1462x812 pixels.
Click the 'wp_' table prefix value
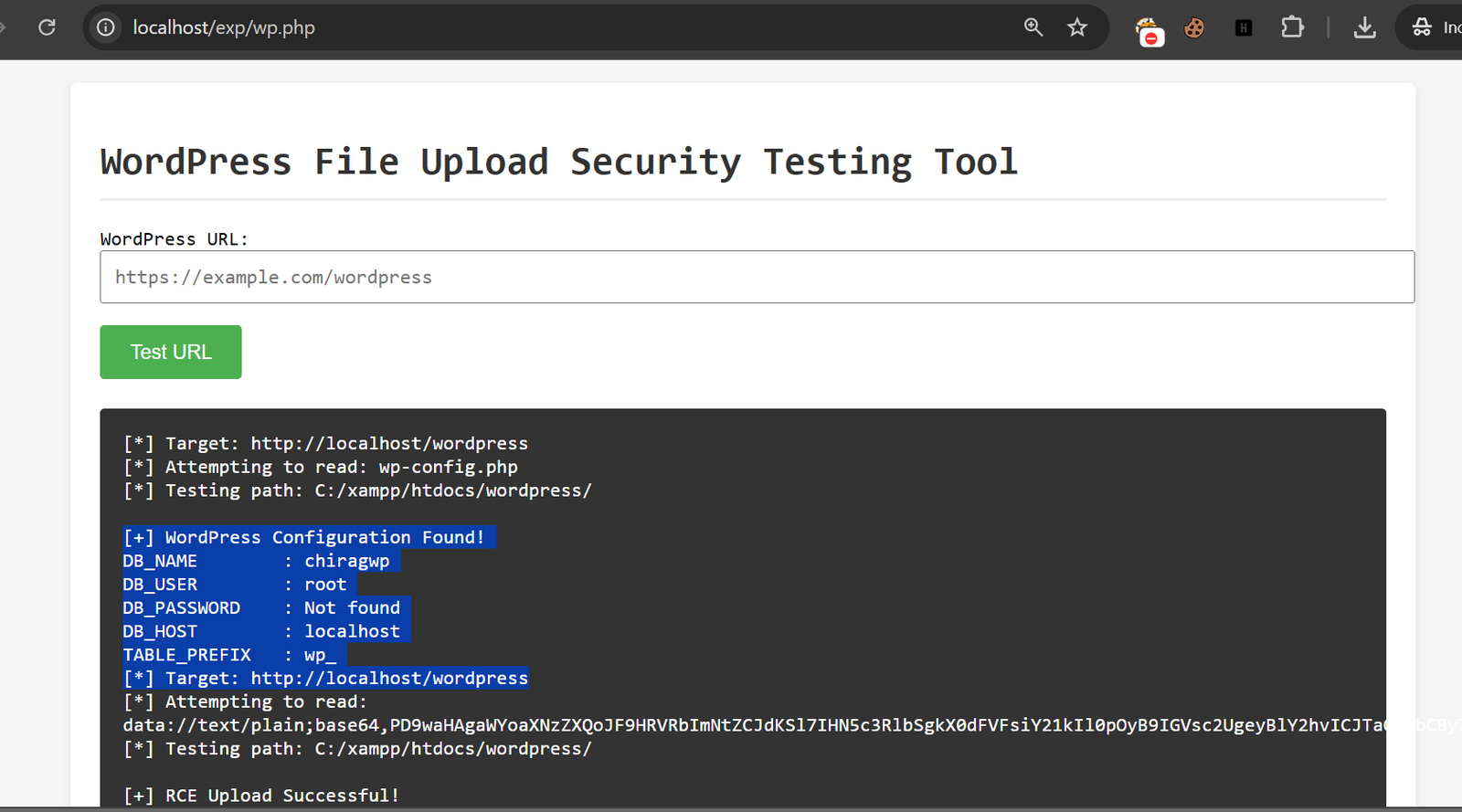pyautogui.click(x=321, y=655)
